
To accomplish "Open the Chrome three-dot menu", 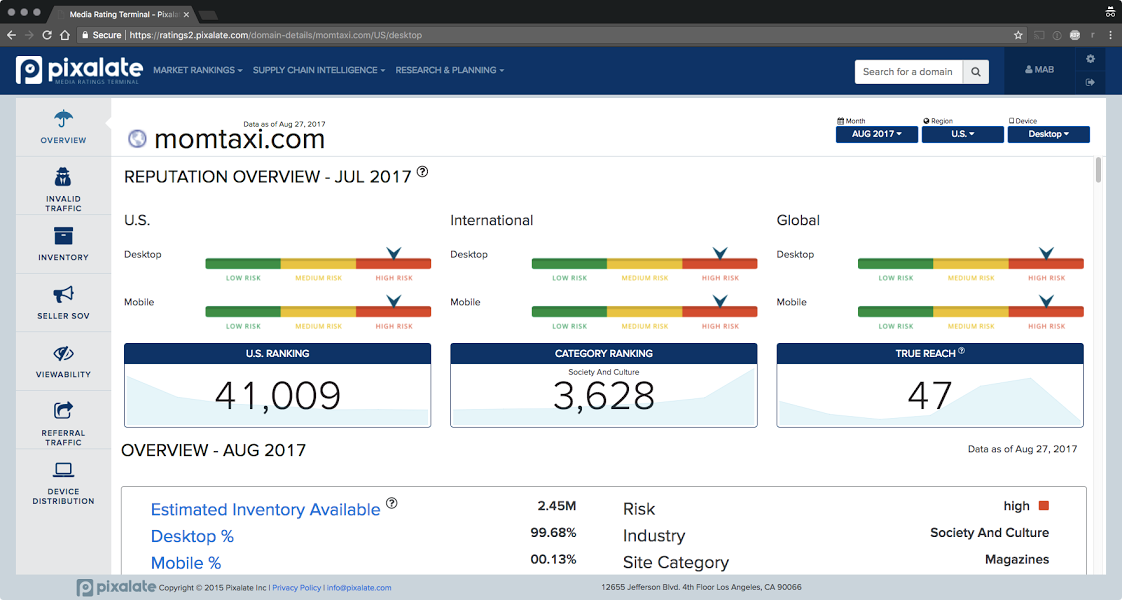I will tap(1111, 35).
